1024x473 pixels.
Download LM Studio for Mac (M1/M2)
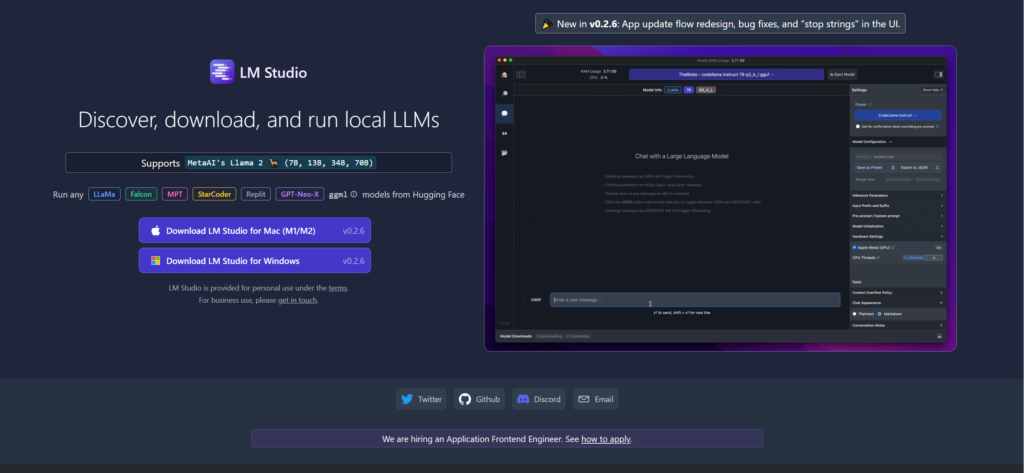255,231
